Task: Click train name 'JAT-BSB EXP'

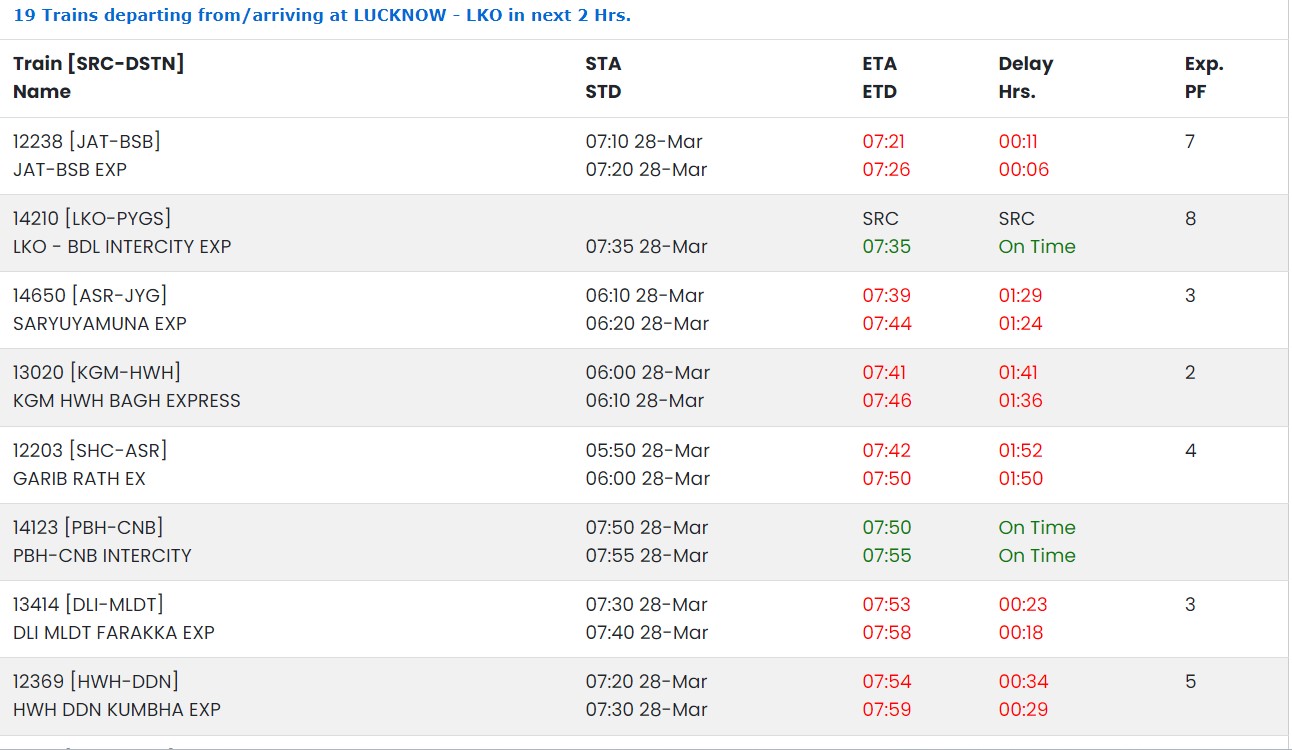Action: (x=70, y=170)
